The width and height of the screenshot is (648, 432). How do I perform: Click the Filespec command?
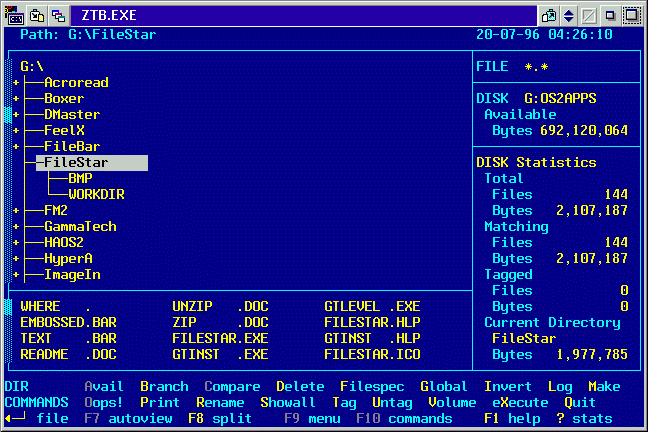[x=372, y=387]
